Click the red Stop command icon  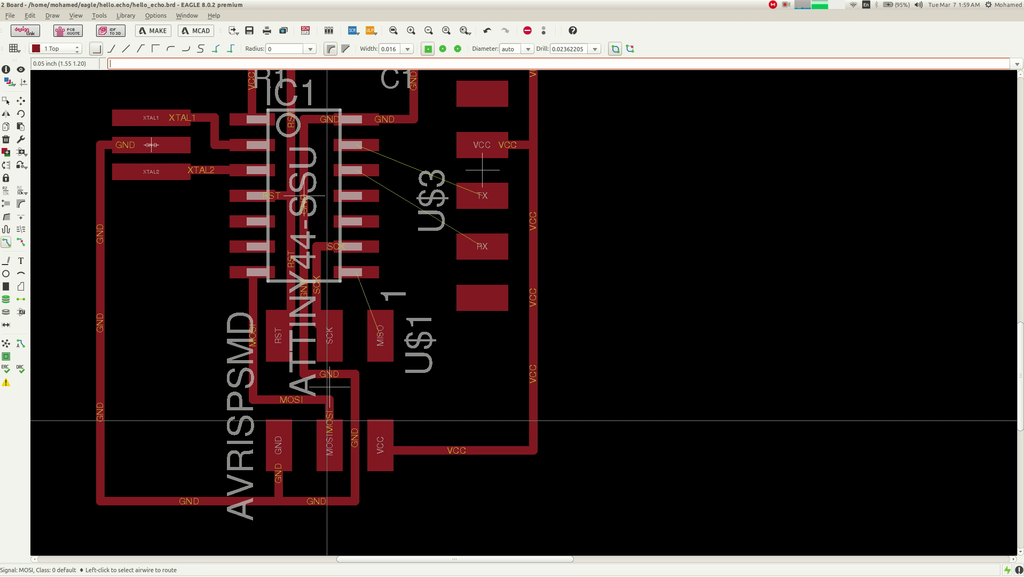[x=528, y=31]
